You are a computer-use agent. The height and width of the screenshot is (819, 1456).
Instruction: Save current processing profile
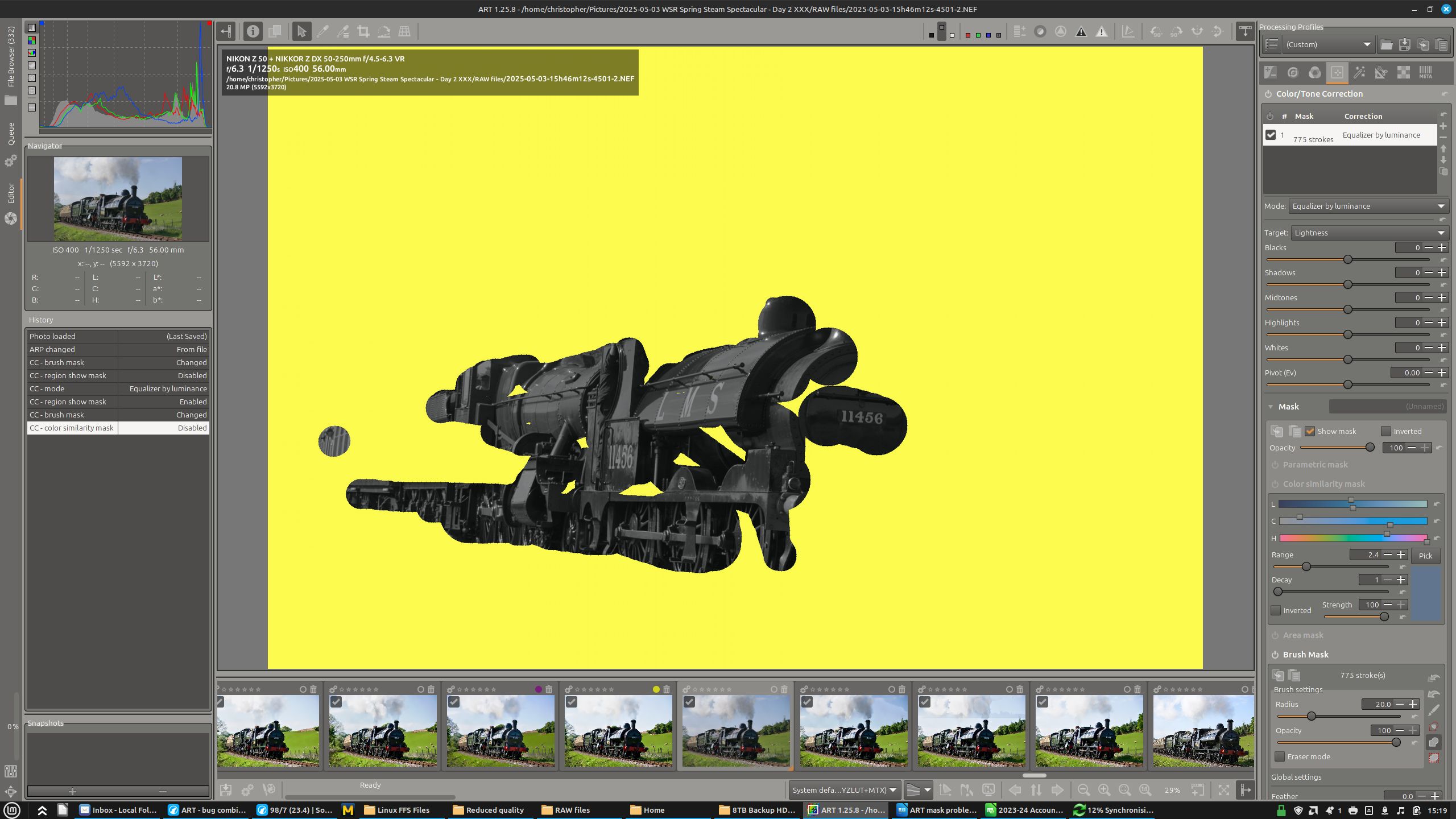click(1405, 44)
